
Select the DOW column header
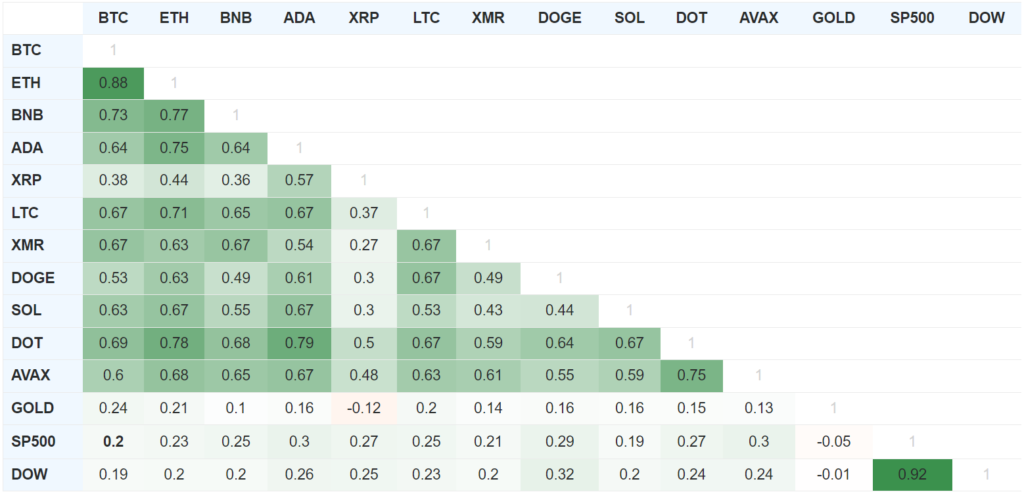tap(987, 18)
